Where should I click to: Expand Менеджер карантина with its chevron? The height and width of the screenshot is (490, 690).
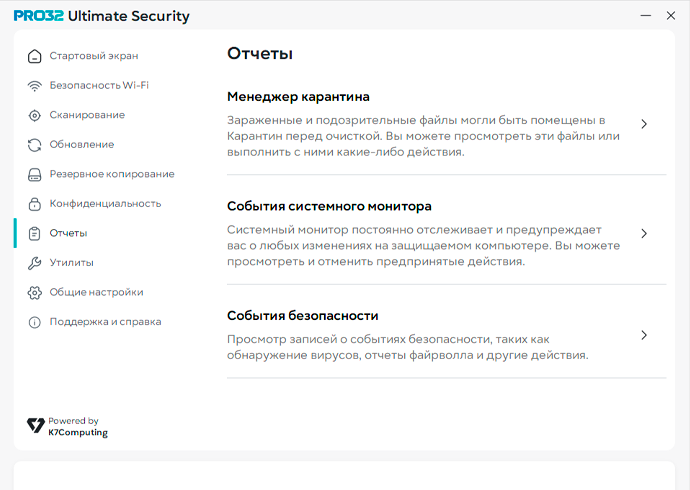(x=644, y=124)
